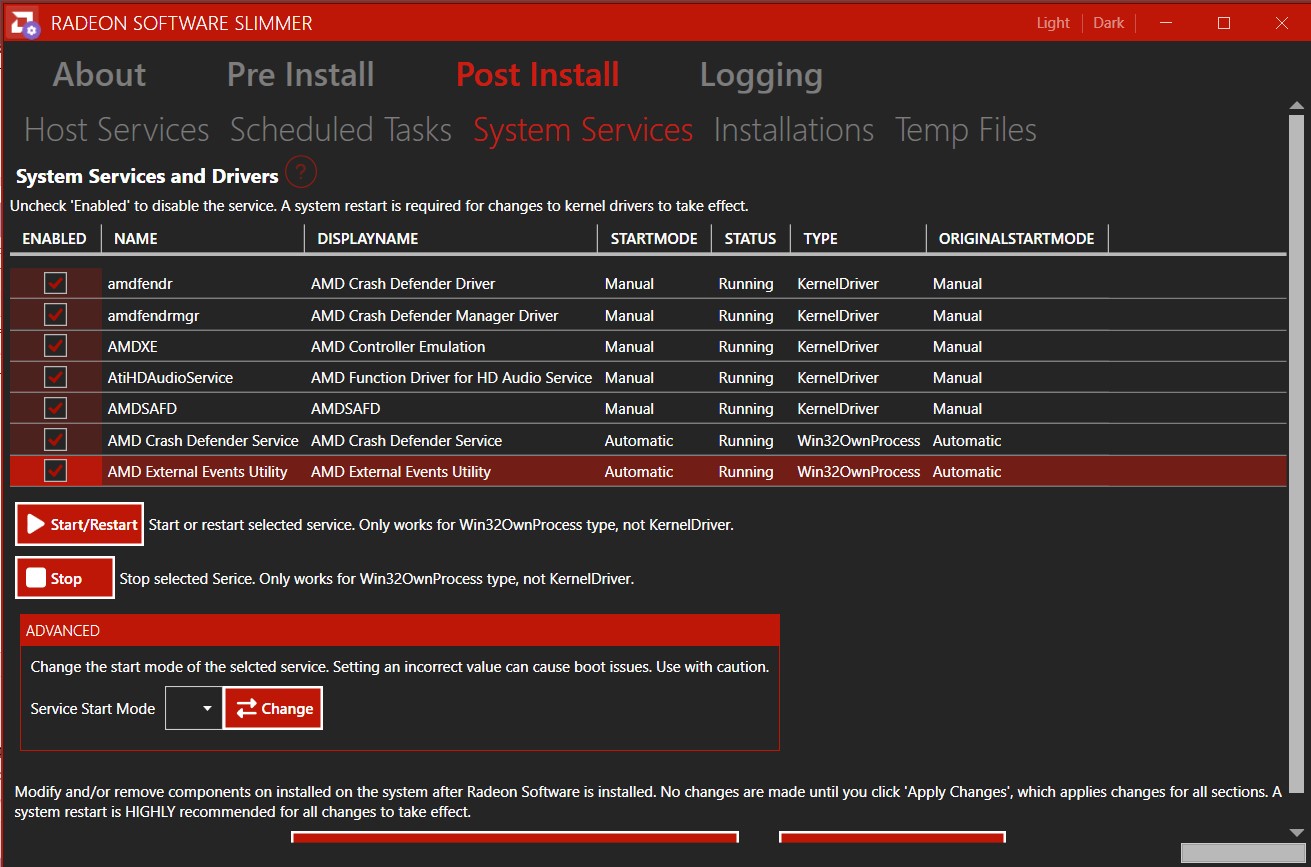Open the Host Services sub-tab

pyautogui.click(x=117, y=130)
